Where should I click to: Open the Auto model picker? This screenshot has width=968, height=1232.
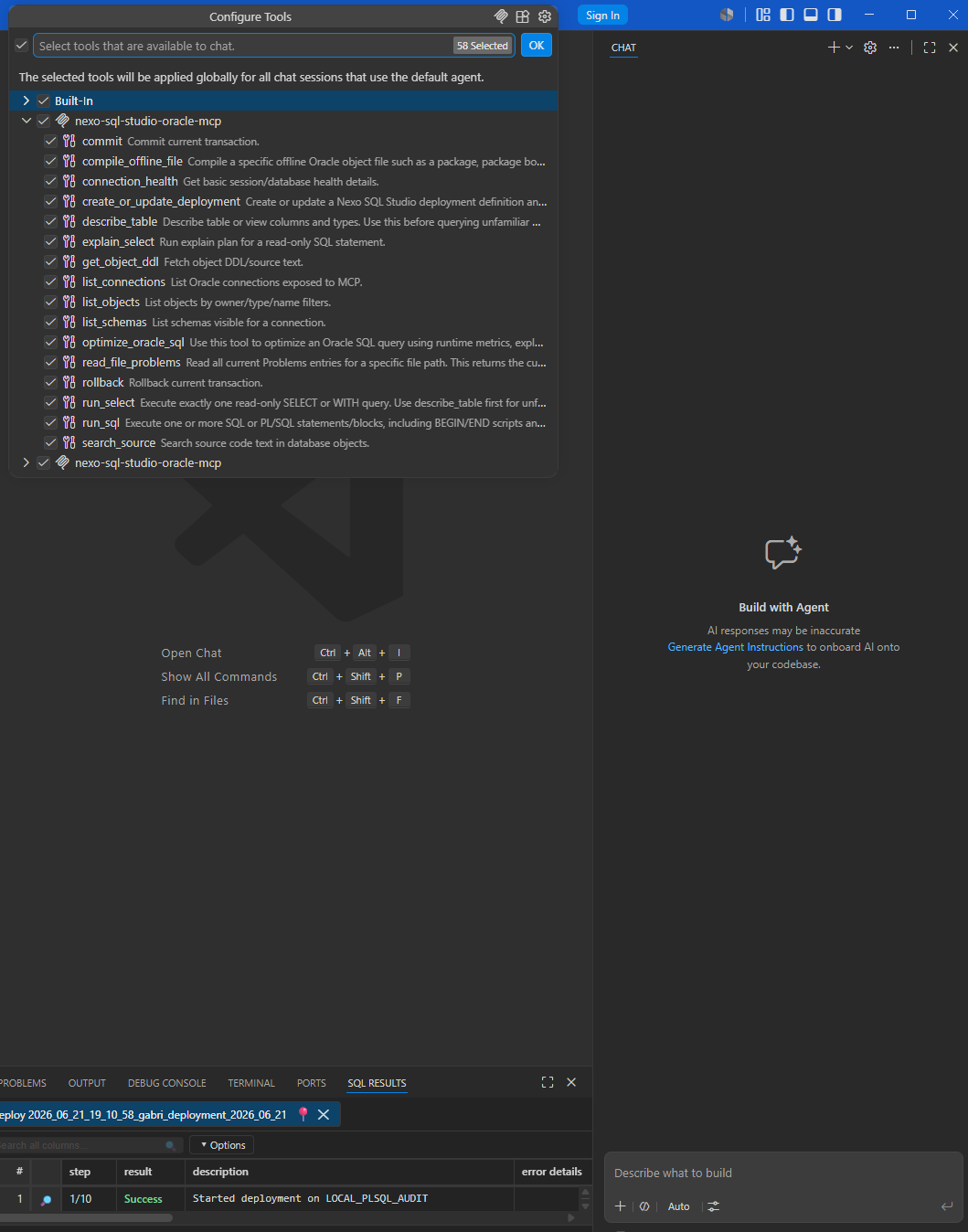(x=679, y=1206)
